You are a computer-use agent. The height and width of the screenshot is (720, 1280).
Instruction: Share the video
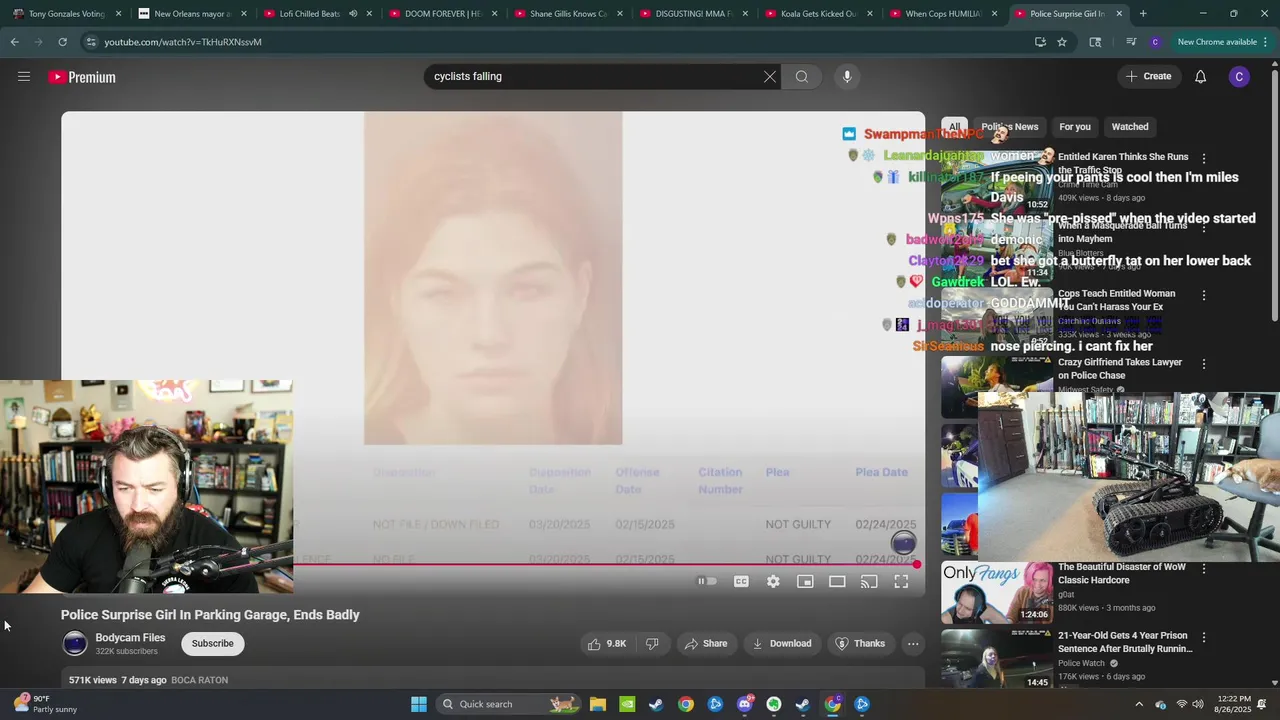[706, 644]
